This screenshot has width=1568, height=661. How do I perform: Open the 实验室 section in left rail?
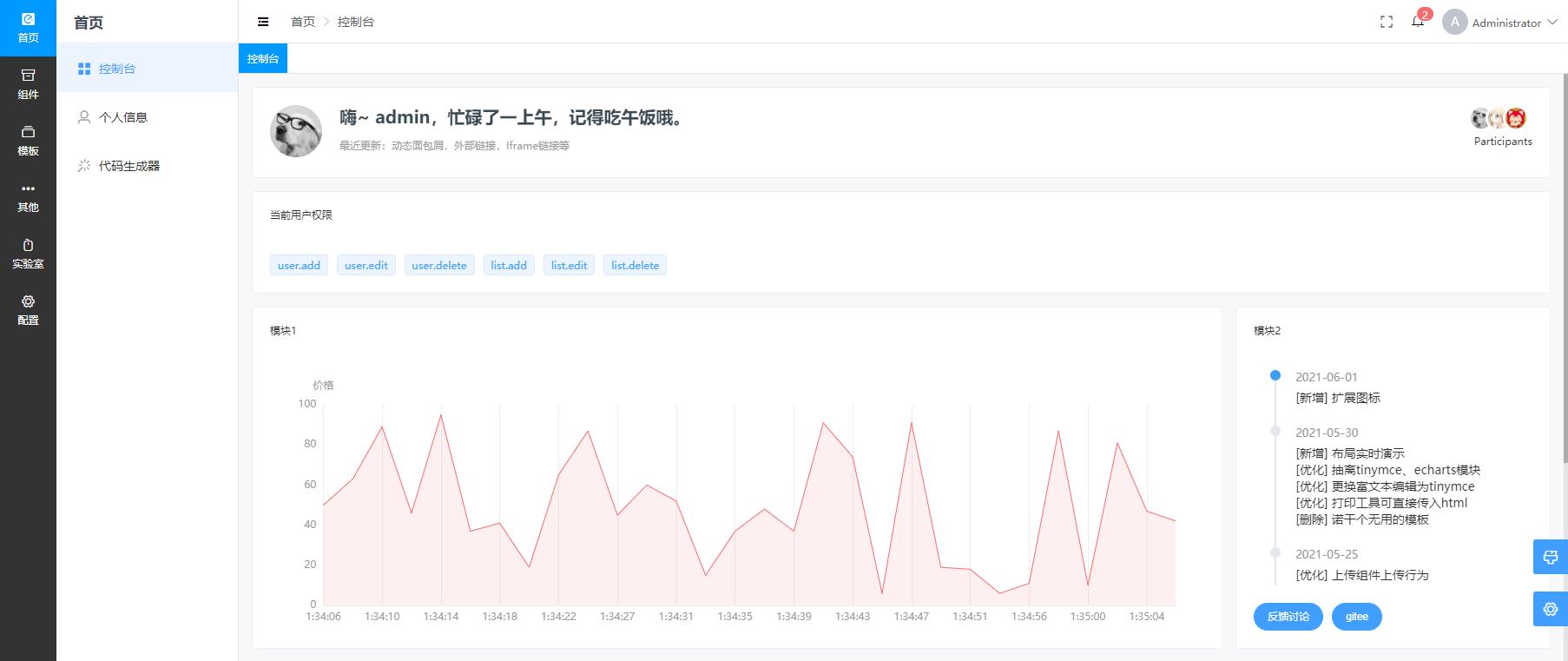coord(28,254)
